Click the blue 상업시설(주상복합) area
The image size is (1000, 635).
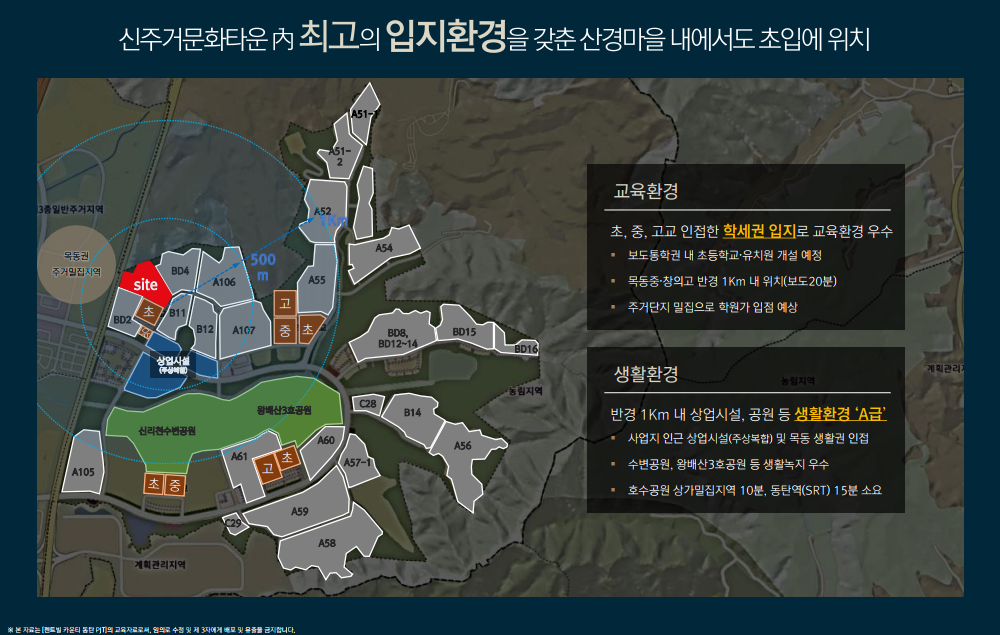coord(172,367)
